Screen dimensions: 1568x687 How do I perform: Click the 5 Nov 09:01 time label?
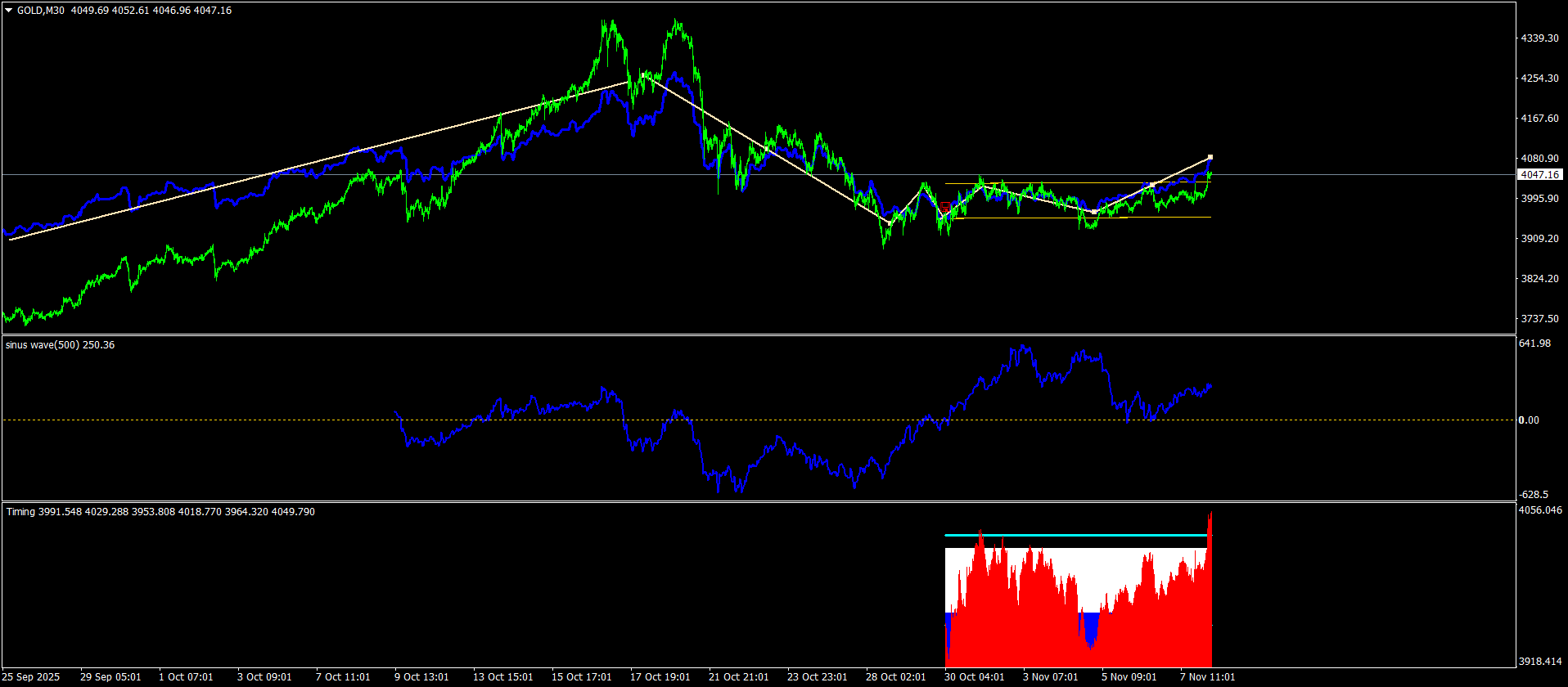pyautogui.click(x=1129, y=677)
